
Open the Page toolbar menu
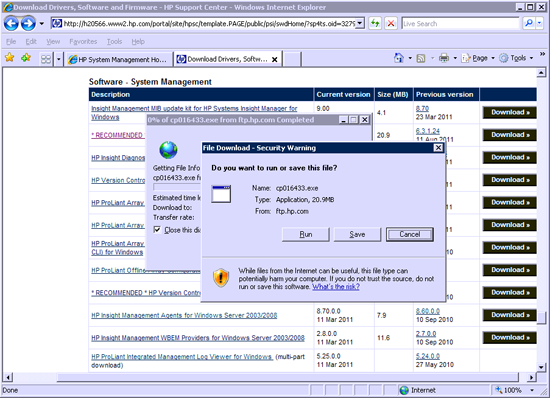[478, 58]
